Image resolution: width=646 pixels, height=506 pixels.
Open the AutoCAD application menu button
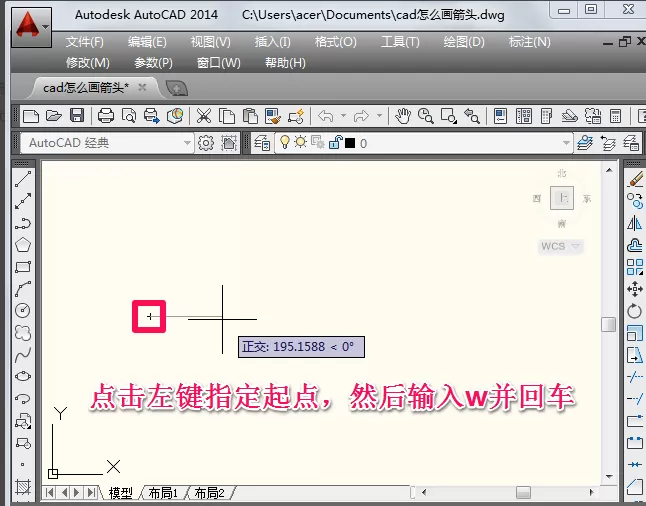click(31, 27)
